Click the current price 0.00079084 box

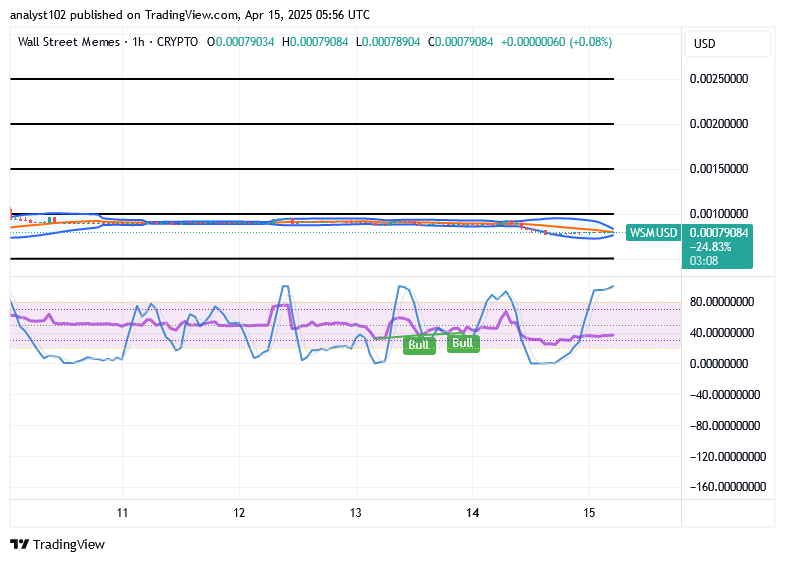coord(719,233)
